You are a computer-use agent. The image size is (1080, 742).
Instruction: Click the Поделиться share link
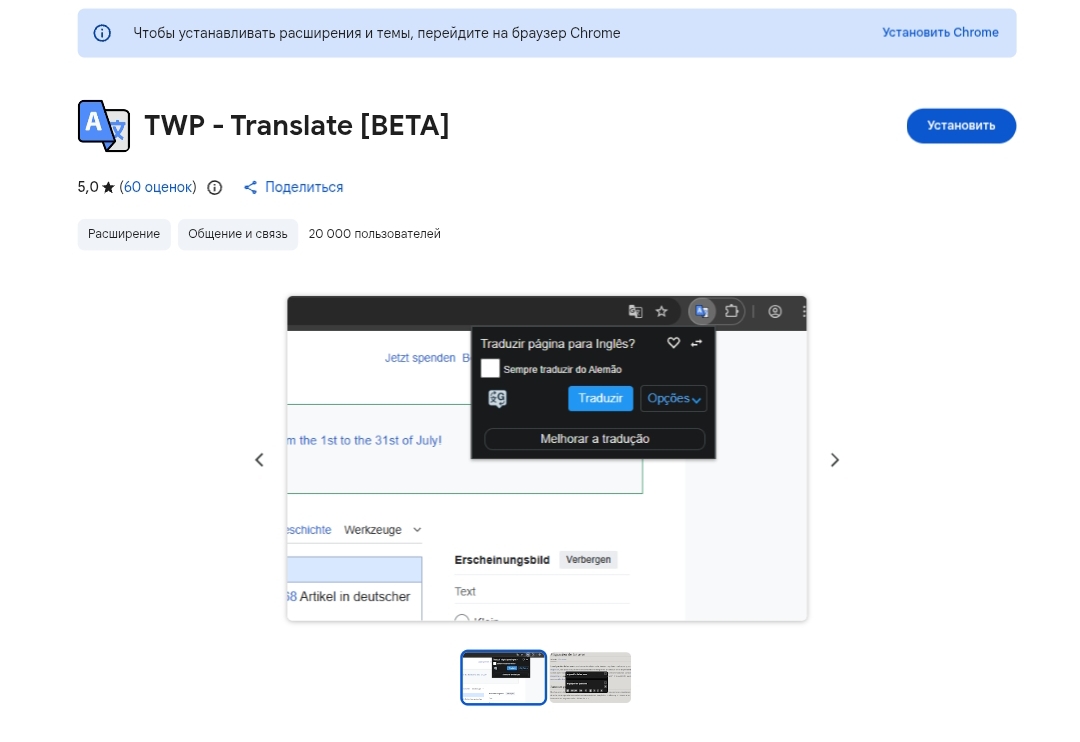[x=304, y=187]
